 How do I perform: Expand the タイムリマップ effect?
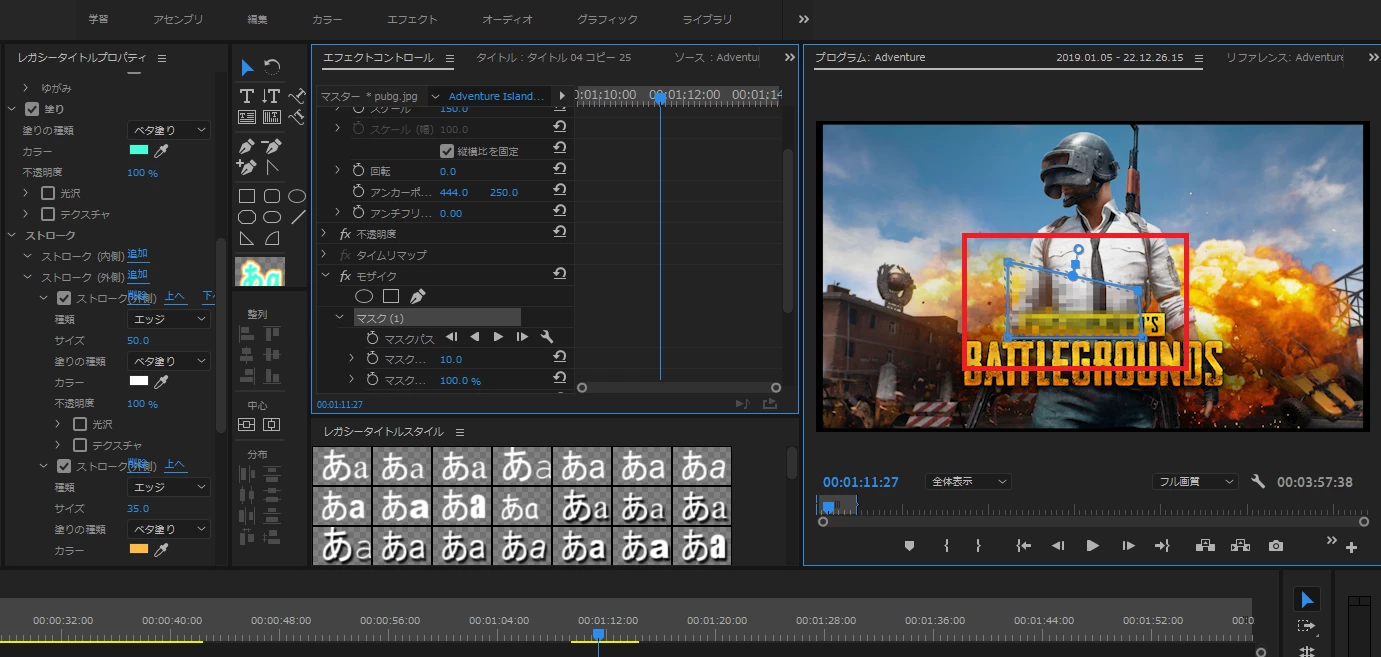[x=324, y=255]
